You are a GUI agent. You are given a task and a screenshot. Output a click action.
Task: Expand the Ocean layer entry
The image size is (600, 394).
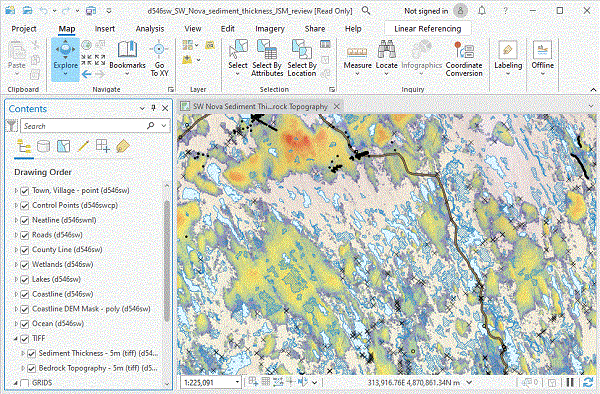(x=16, y=324)
